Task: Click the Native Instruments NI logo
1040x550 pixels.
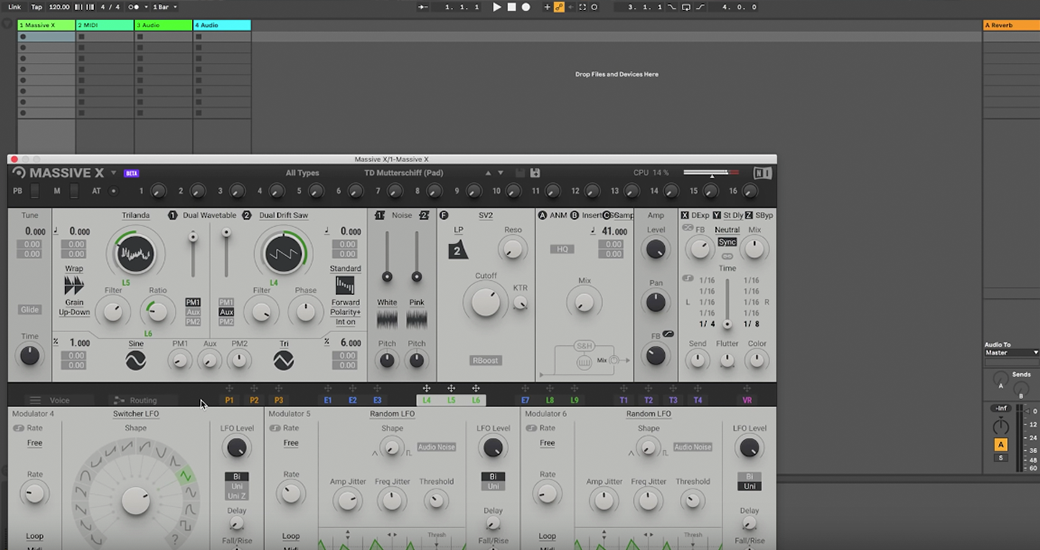Action: tap(762, 173)
